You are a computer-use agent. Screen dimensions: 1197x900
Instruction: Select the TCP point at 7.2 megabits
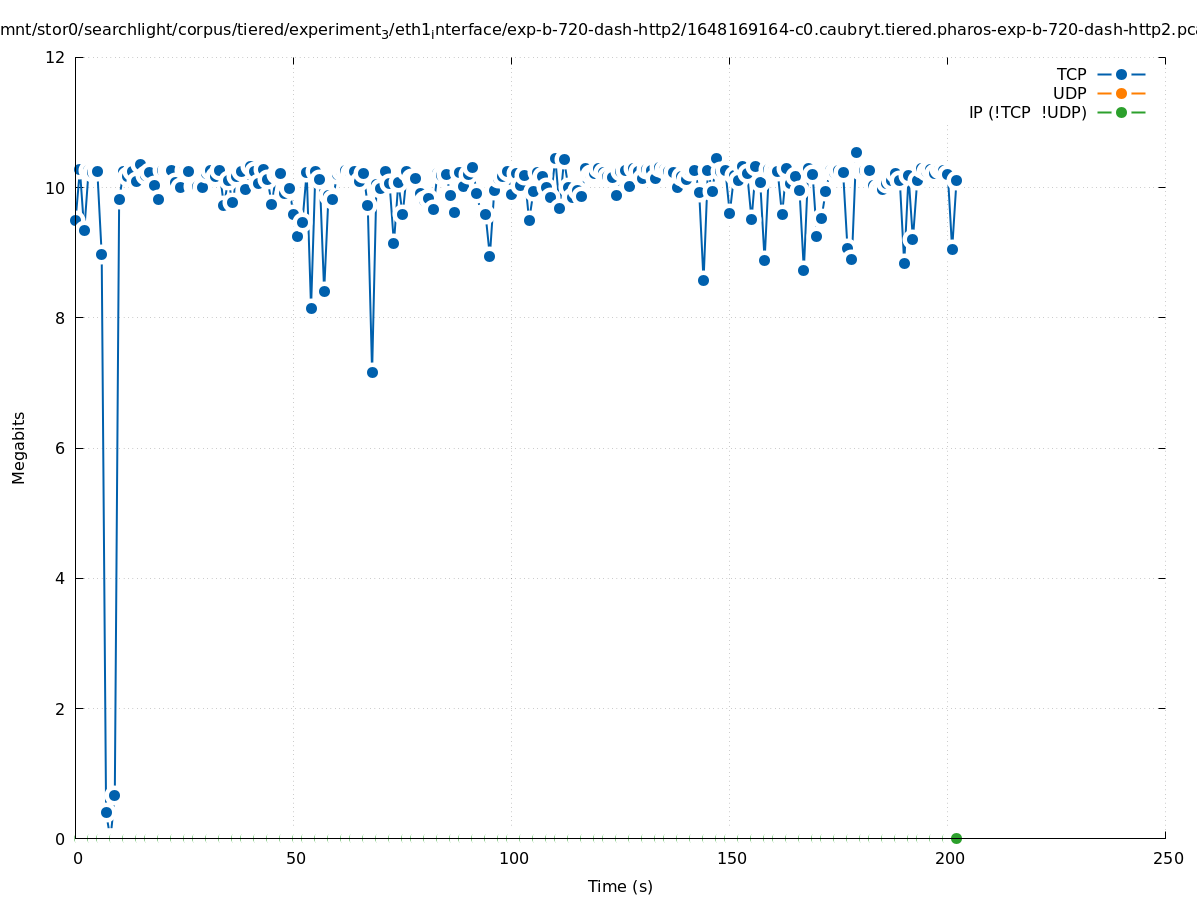click(x=372, y=372)
